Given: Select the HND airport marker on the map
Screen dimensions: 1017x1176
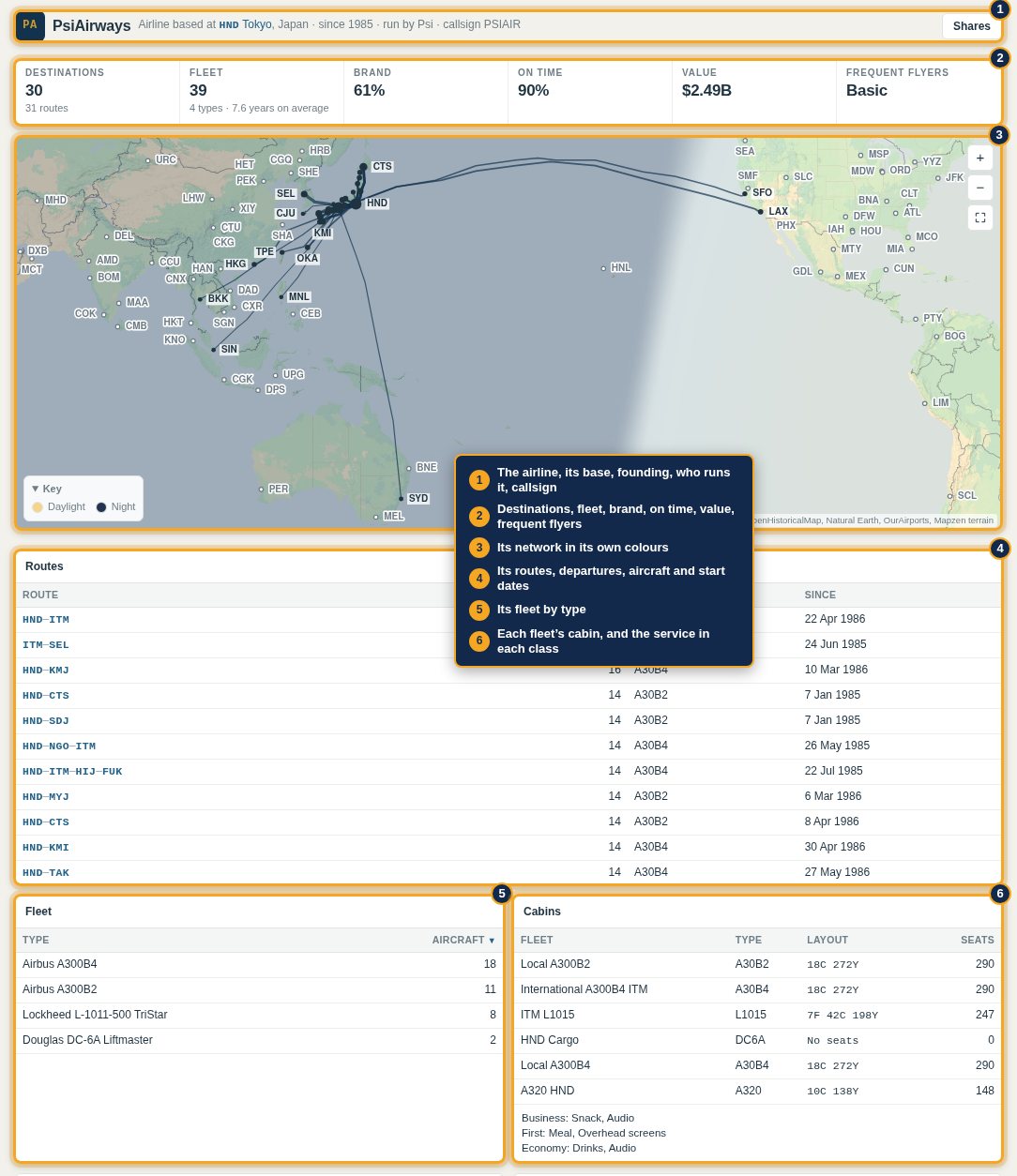Looking at the screenshot, I should pyautogui.click(x=357, y=204).
